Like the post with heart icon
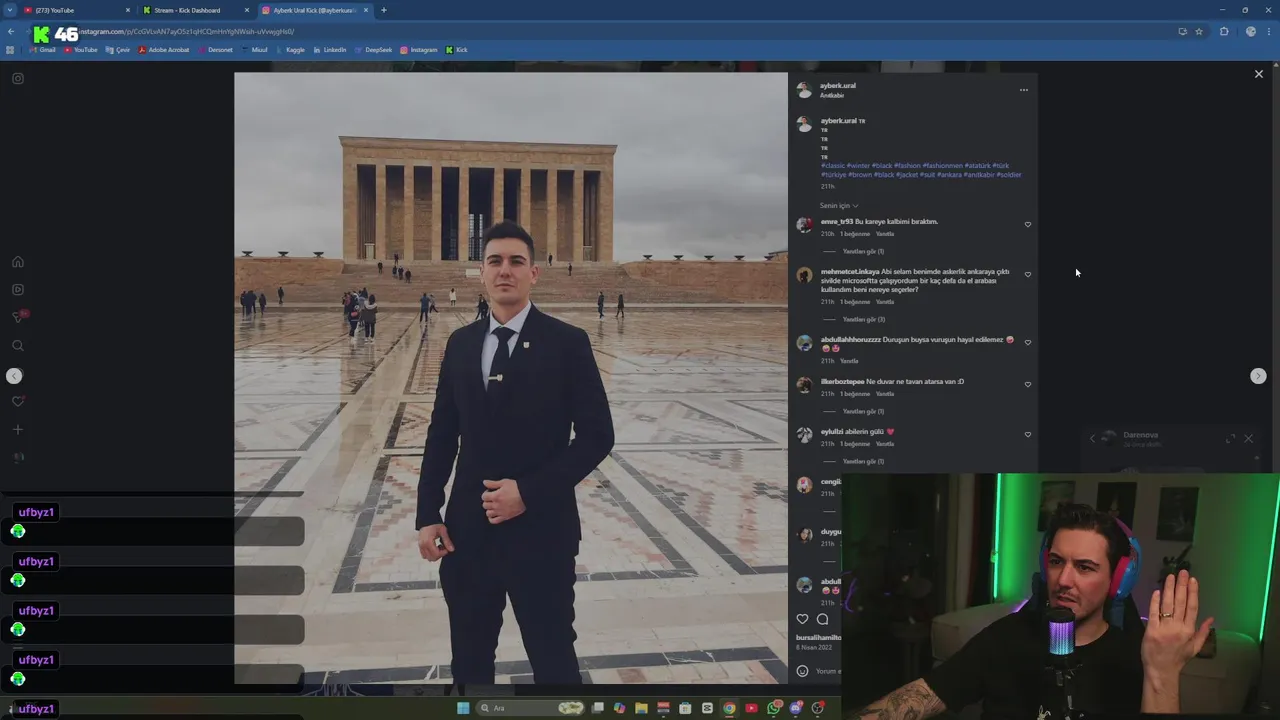The width and height of the screenshot is (1280, 720). tap(802, 619)
